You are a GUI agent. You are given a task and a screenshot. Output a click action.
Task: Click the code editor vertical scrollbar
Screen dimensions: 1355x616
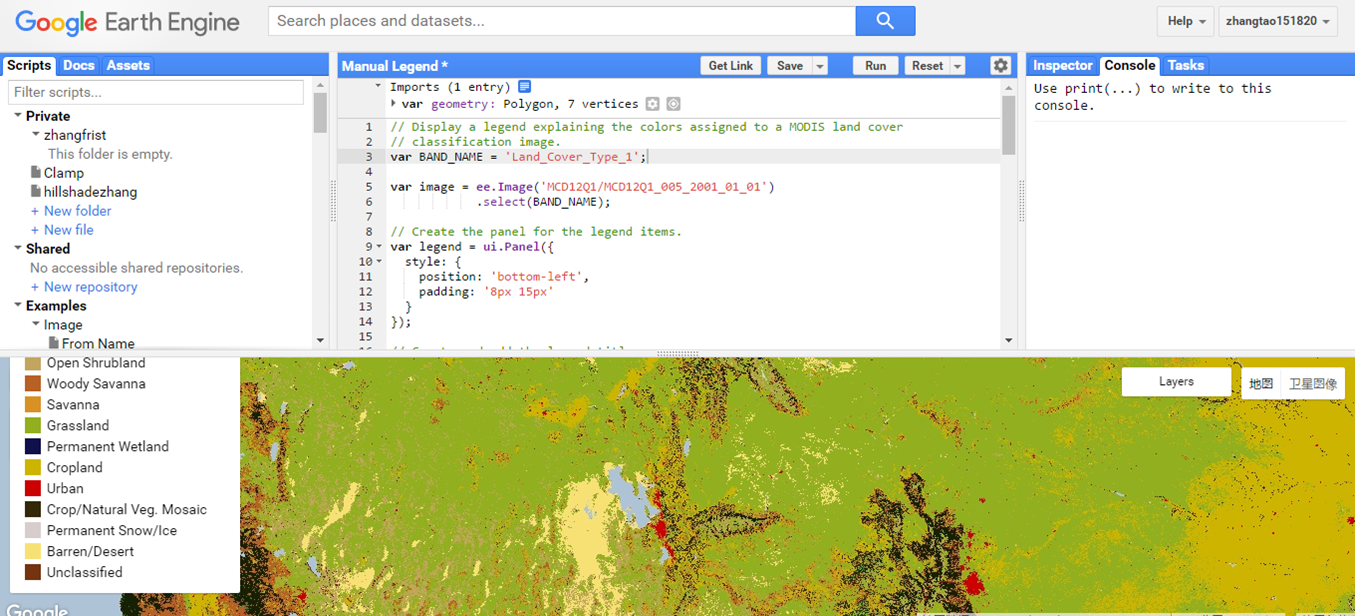pyautogui.click(x=1008, y=125)
